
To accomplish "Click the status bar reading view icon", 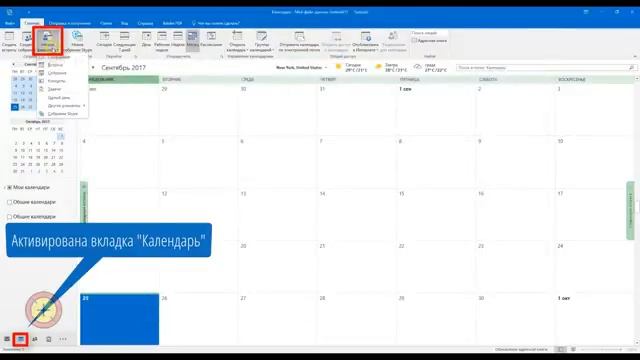I will coord(573,349).
